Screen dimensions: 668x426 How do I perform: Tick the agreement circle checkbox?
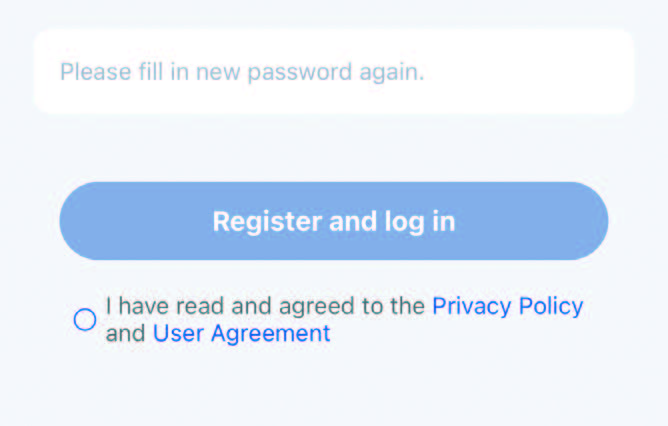[85, 320]
